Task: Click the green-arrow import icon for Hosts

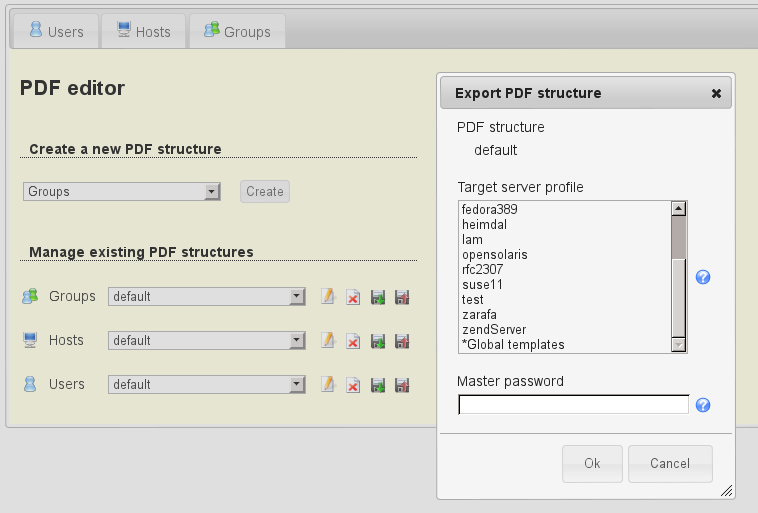Action: tap(378, 341)
